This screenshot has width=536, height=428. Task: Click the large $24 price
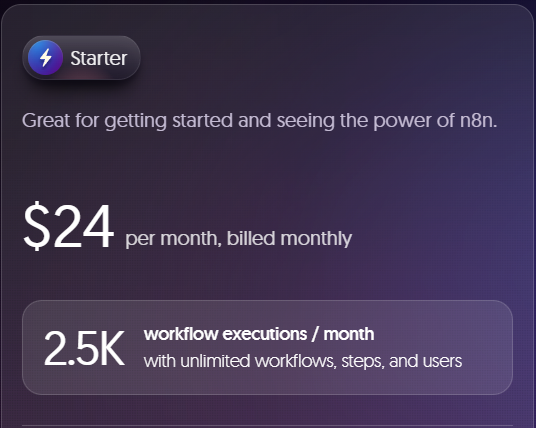click(68, 226)
